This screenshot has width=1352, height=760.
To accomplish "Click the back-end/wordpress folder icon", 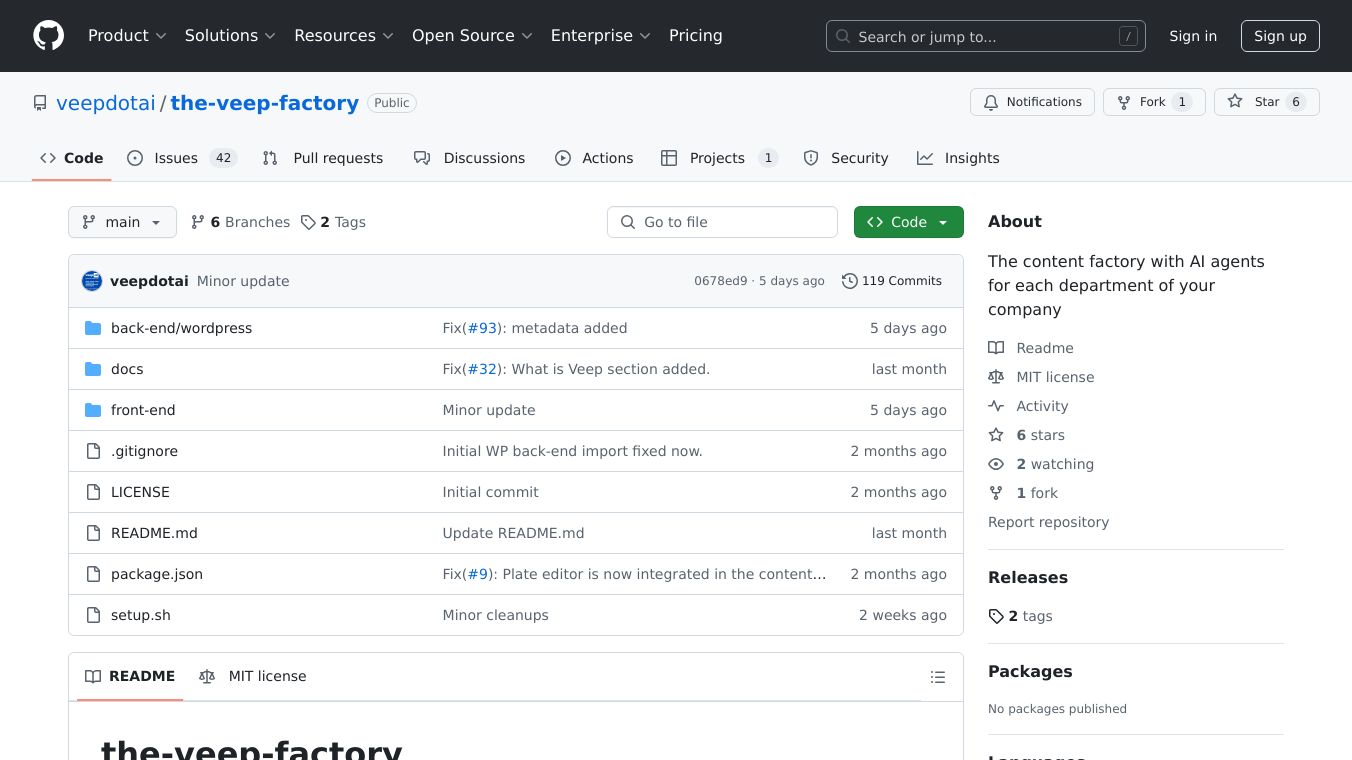I will tap(93, 328).
